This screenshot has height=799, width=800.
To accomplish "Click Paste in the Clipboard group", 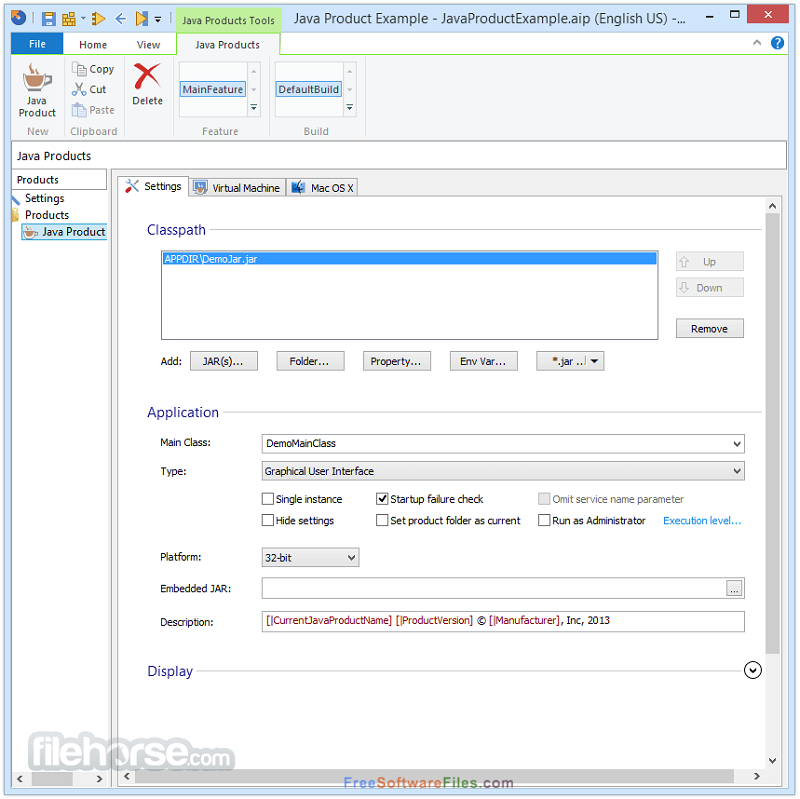I will 93,110.
